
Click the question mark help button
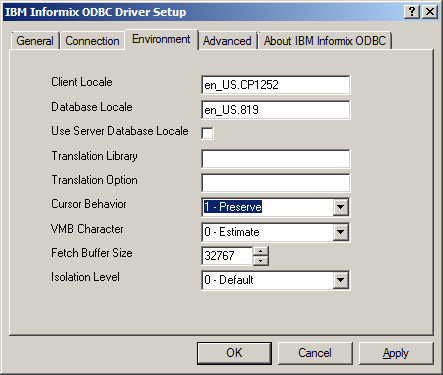pyautogui.click(x=412, y=12)
